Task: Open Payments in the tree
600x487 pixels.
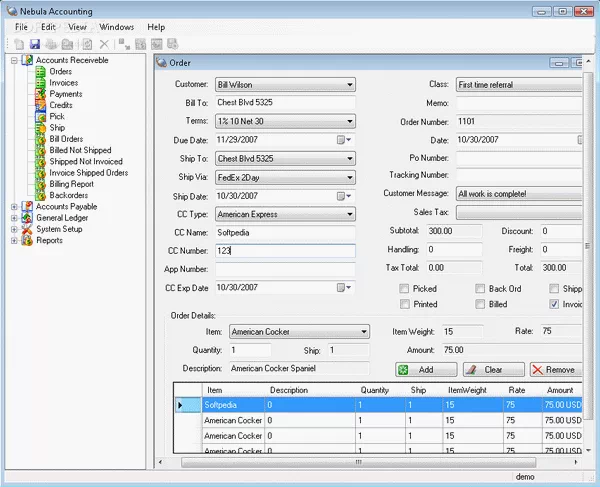Action: (66, 94)
